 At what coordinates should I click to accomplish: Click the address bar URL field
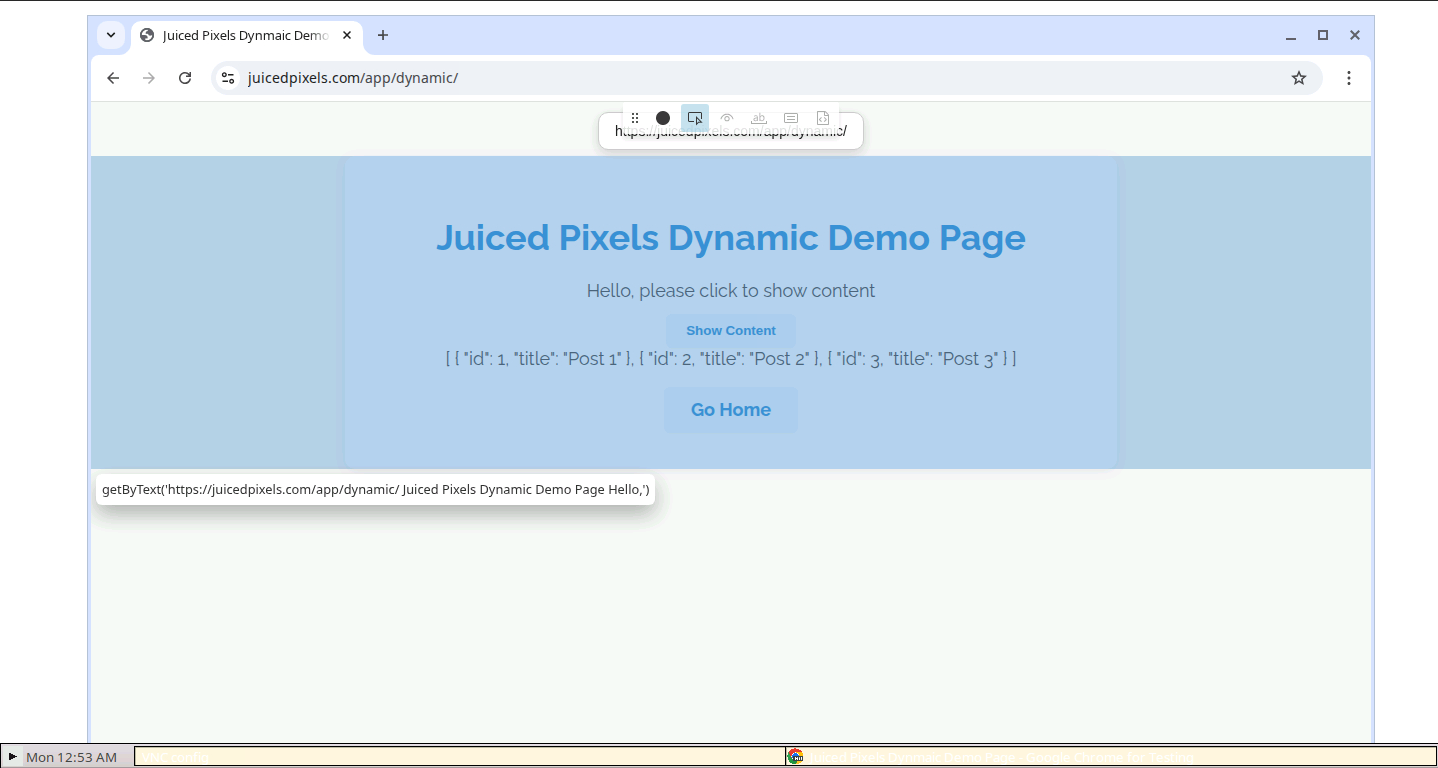click(x=700, y=78)
